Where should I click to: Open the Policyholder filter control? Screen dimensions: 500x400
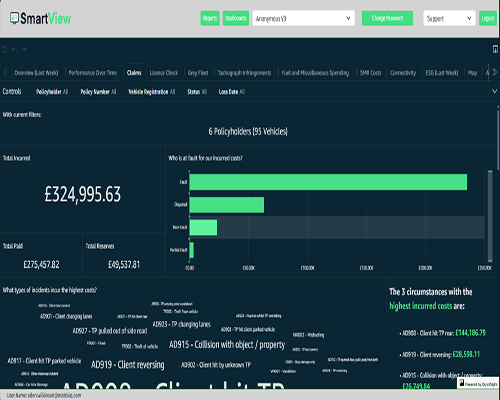coord(52,92)
